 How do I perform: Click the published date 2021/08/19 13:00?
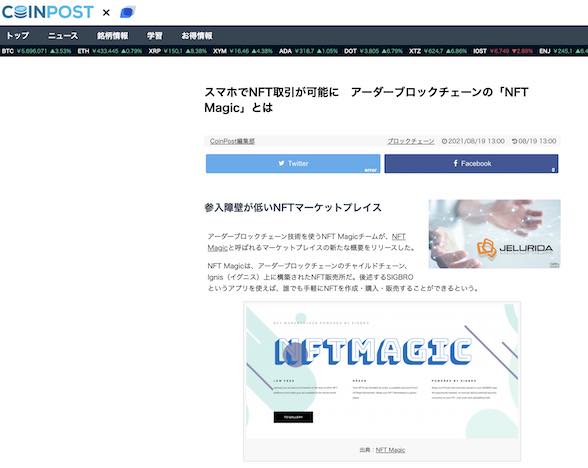click(473, 141)
